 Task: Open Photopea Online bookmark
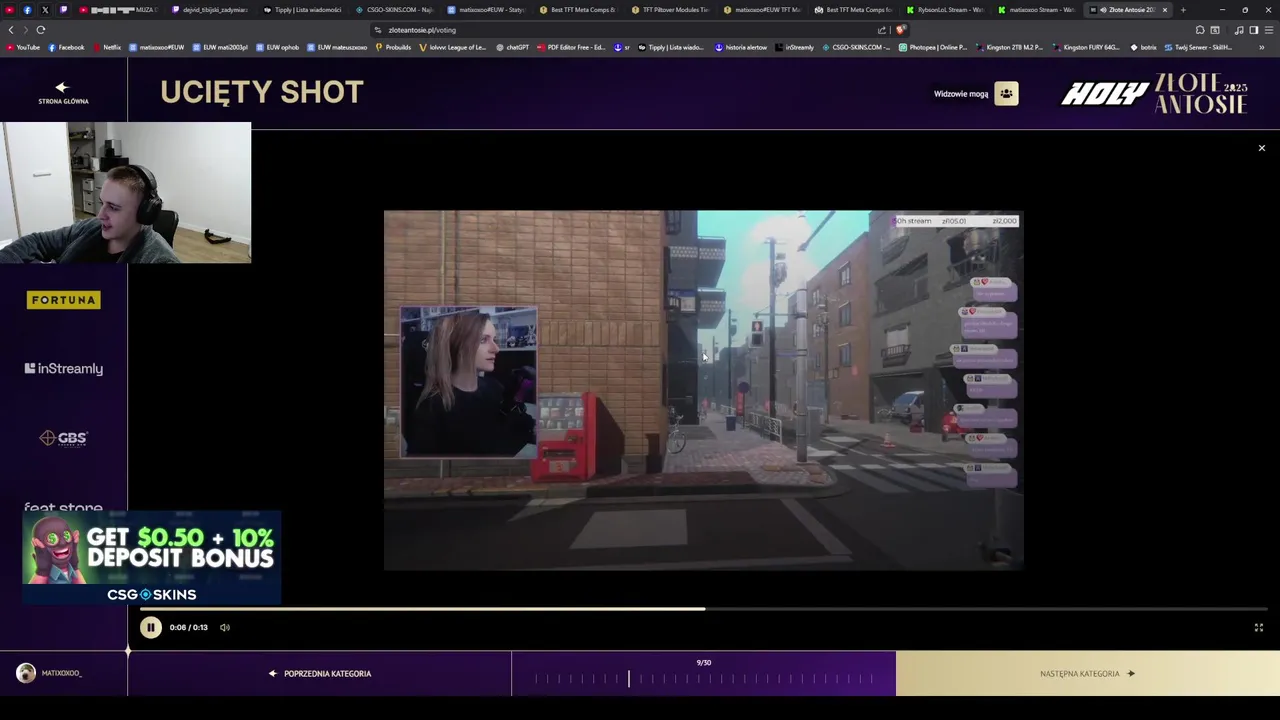point(933,47)
